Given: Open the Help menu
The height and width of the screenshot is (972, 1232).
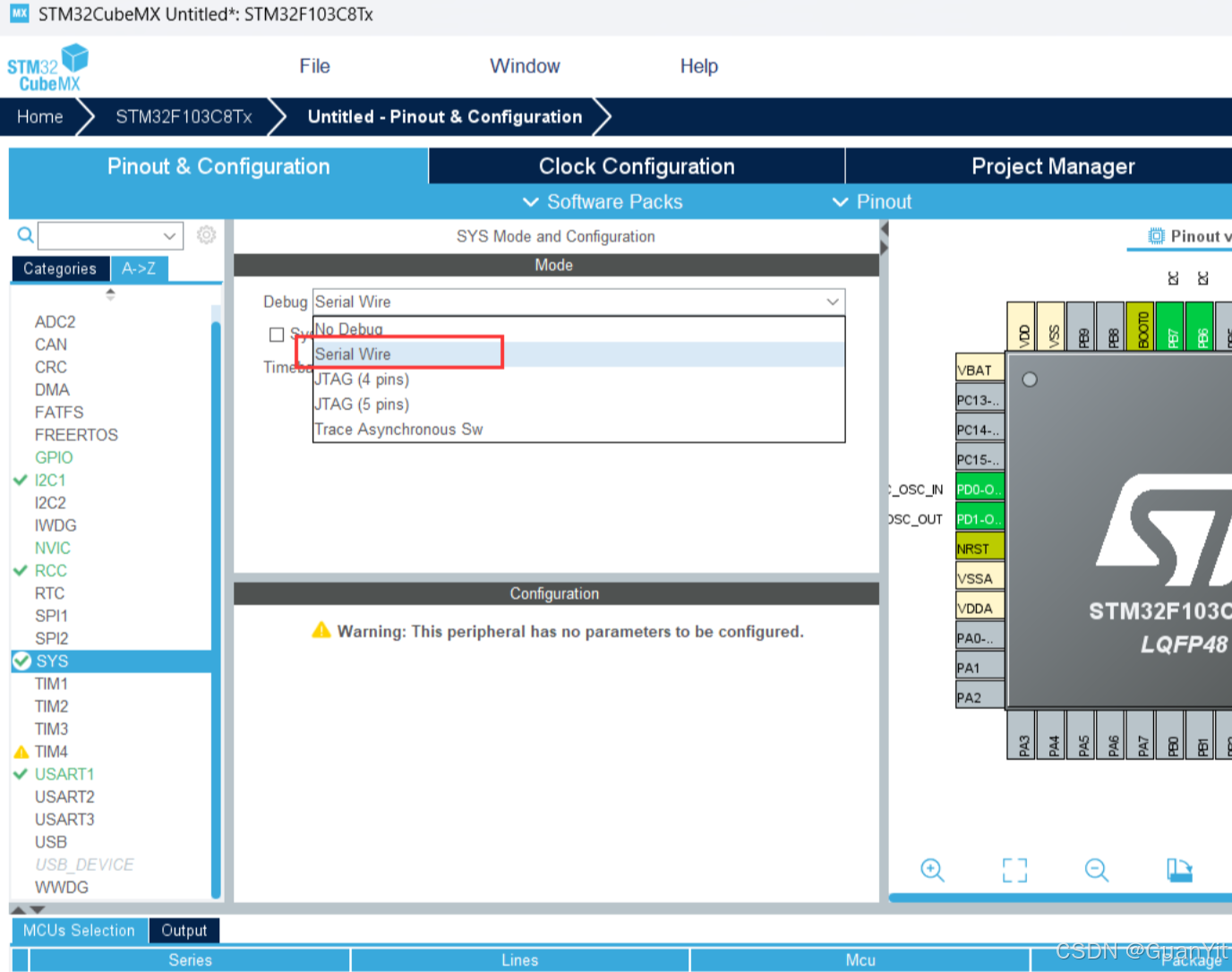Looking at the screenshot, I should 699,66.
